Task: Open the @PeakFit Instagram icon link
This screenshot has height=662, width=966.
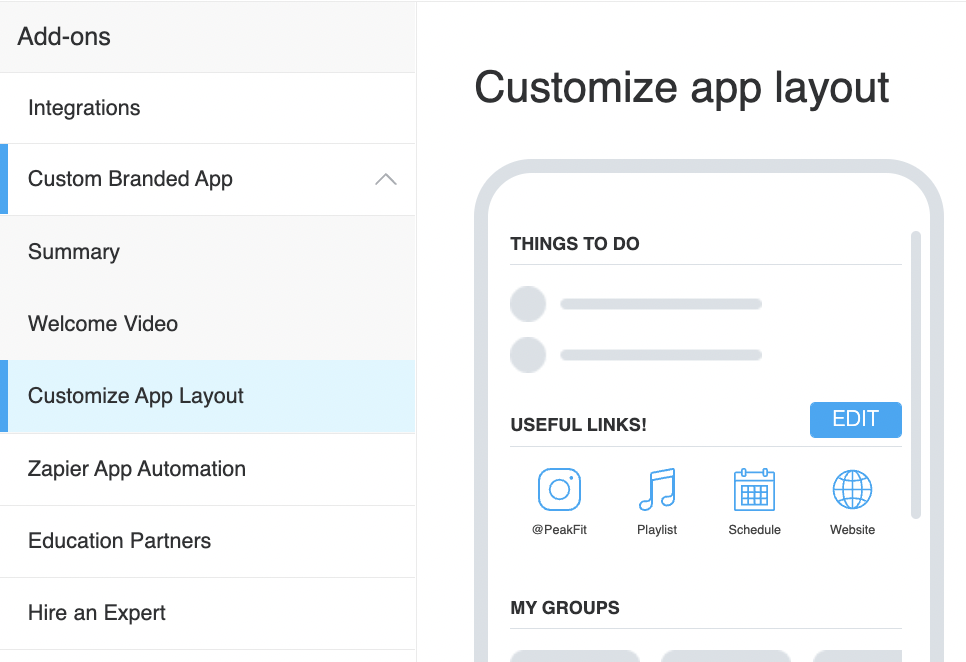Action: 559,490
